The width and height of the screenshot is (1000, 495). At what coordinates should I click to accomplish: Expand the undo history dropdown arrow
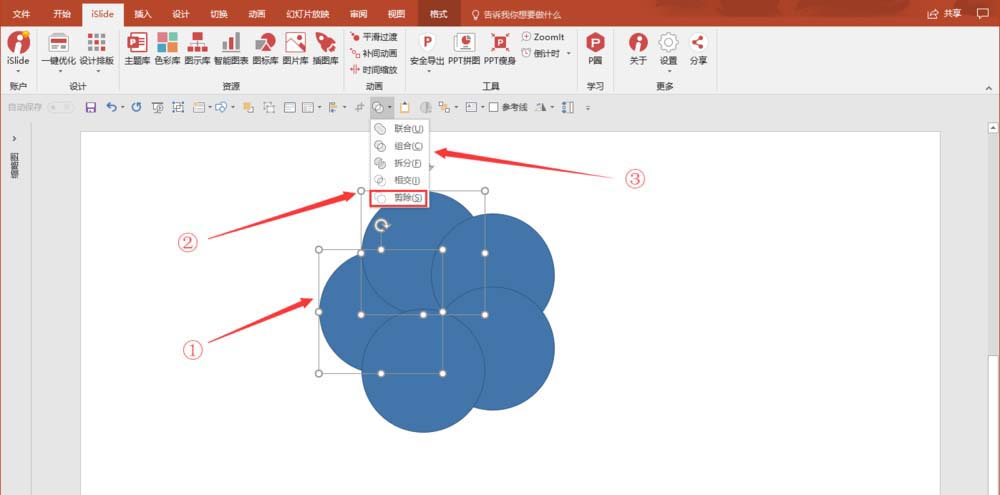click(x=122, y=107)
